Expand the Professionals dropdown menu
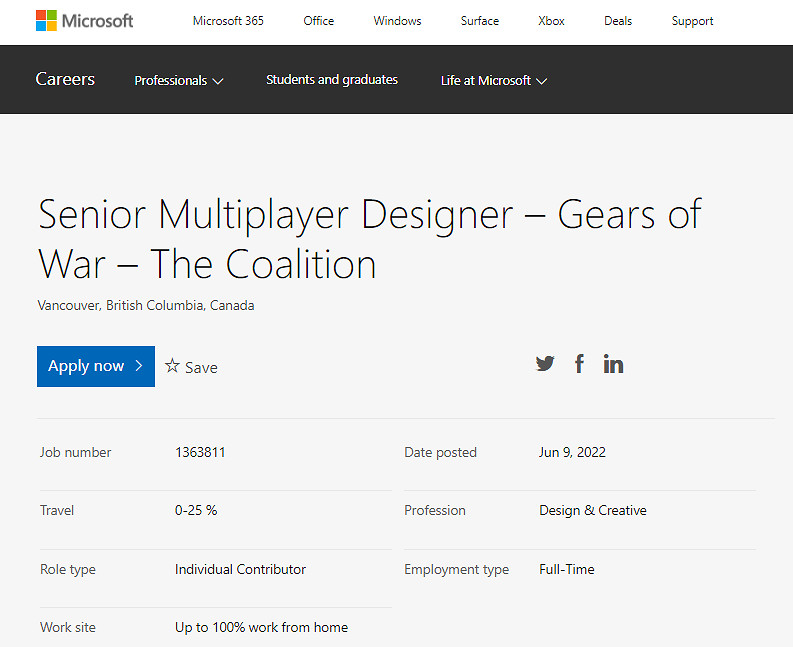 tap(179, 80)
